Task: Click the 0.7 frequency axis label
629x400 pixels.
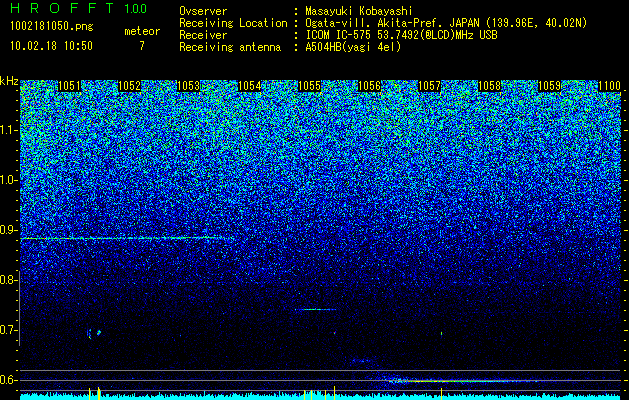Action: (8, 330)
